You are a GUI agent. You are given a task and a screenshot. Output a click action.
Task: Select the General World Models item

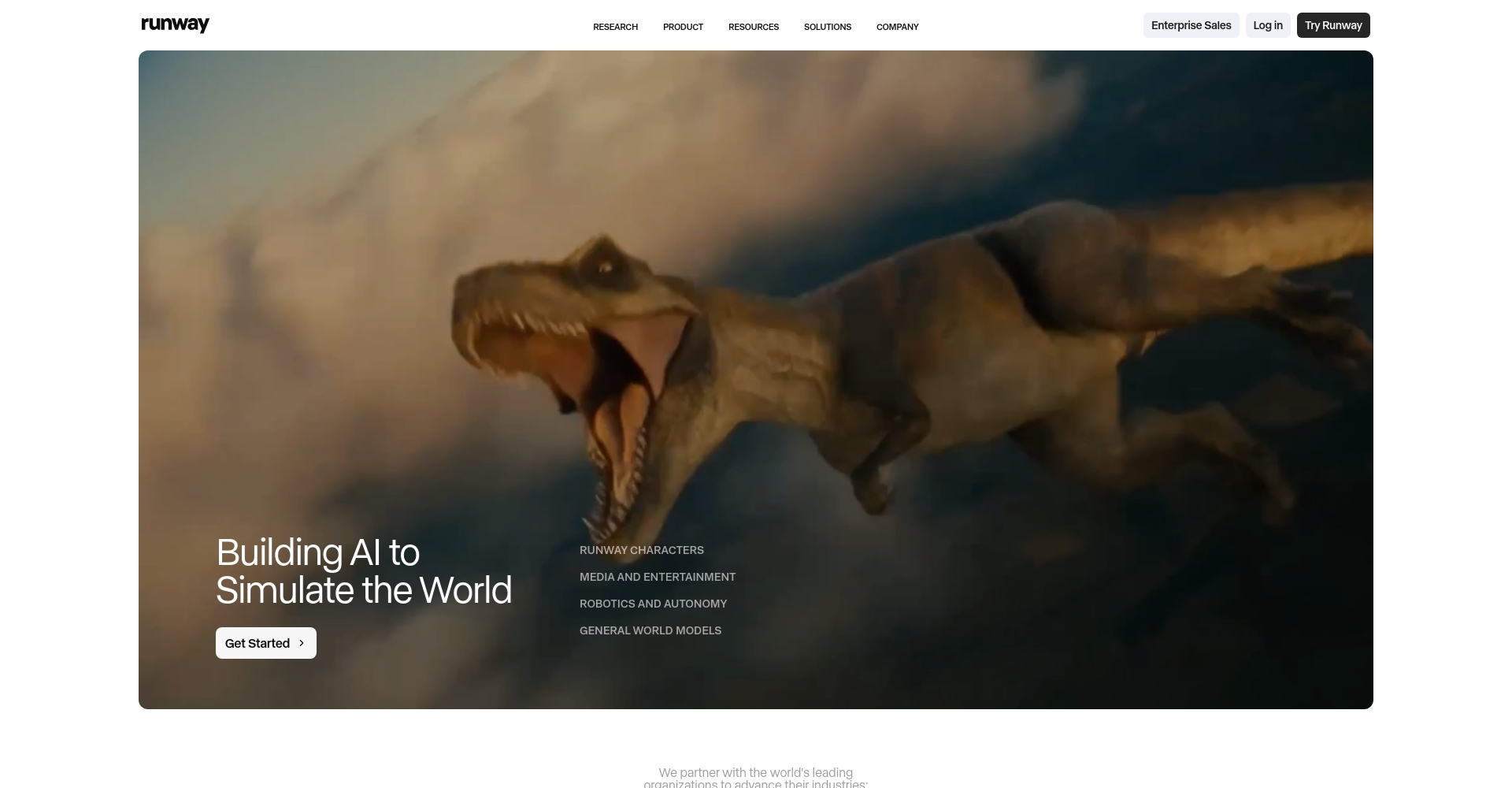pyautogui.click(x=650, y=630)
